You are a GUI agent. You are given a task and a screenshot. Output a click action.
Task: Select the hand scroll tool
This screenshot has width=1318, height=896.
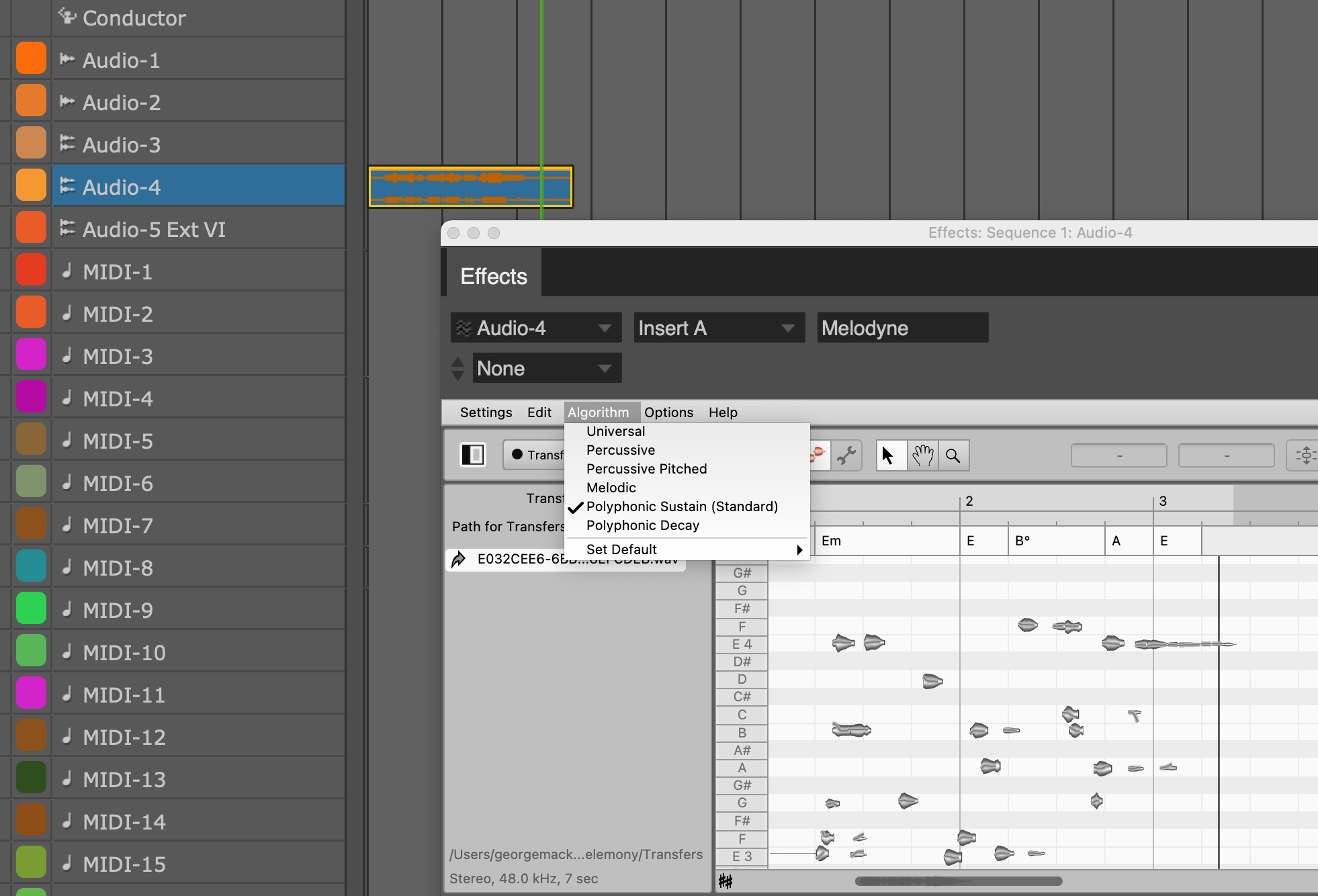[923, 456]
